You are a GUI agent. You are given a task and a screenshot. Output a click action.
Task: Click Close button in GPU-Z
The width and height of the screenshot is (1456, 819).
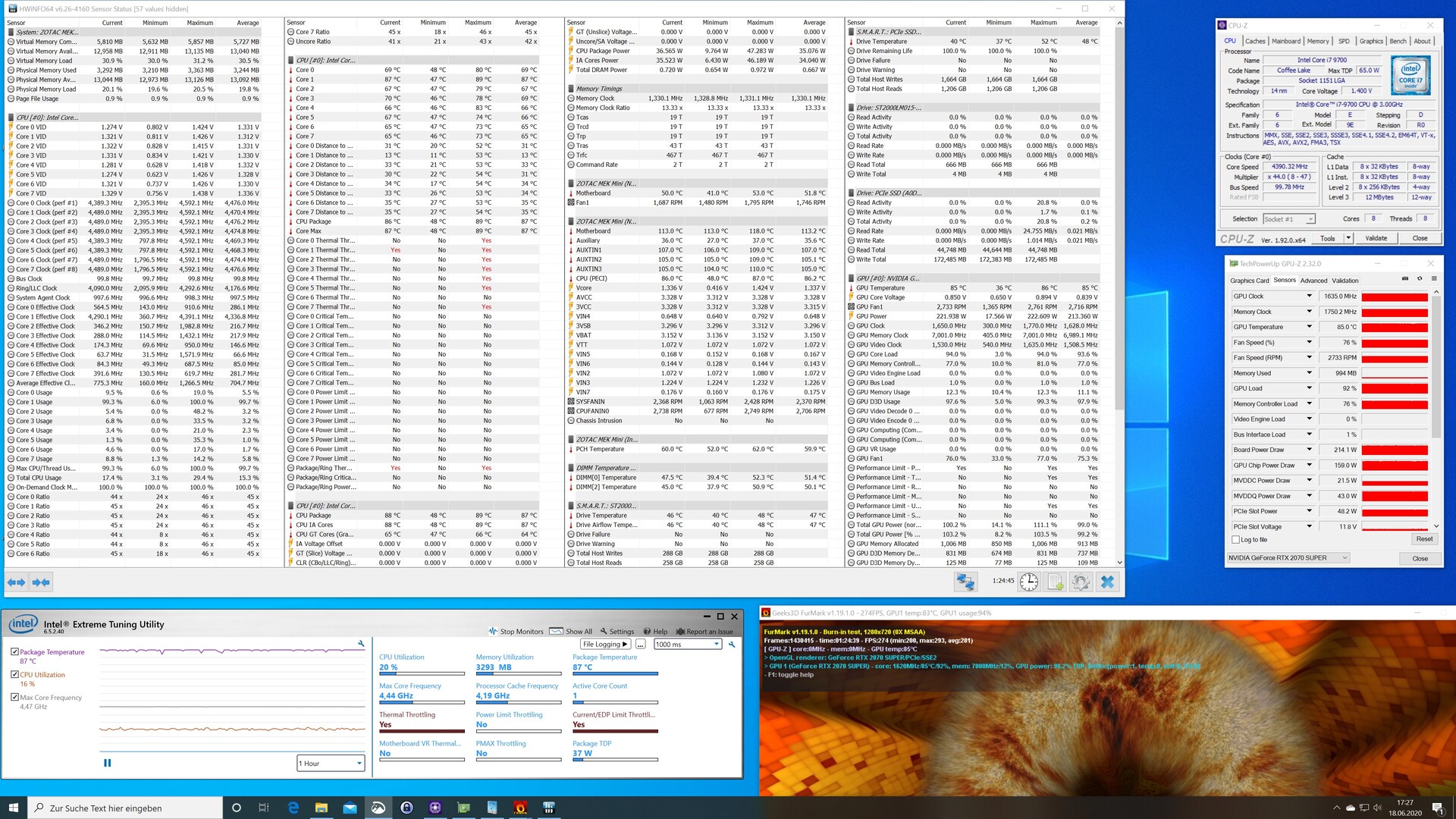(1420, 558)
